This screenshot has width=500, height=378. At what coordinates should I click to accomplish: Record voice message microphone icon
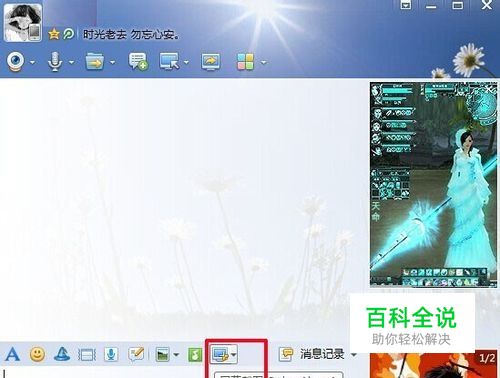point(111,354)
